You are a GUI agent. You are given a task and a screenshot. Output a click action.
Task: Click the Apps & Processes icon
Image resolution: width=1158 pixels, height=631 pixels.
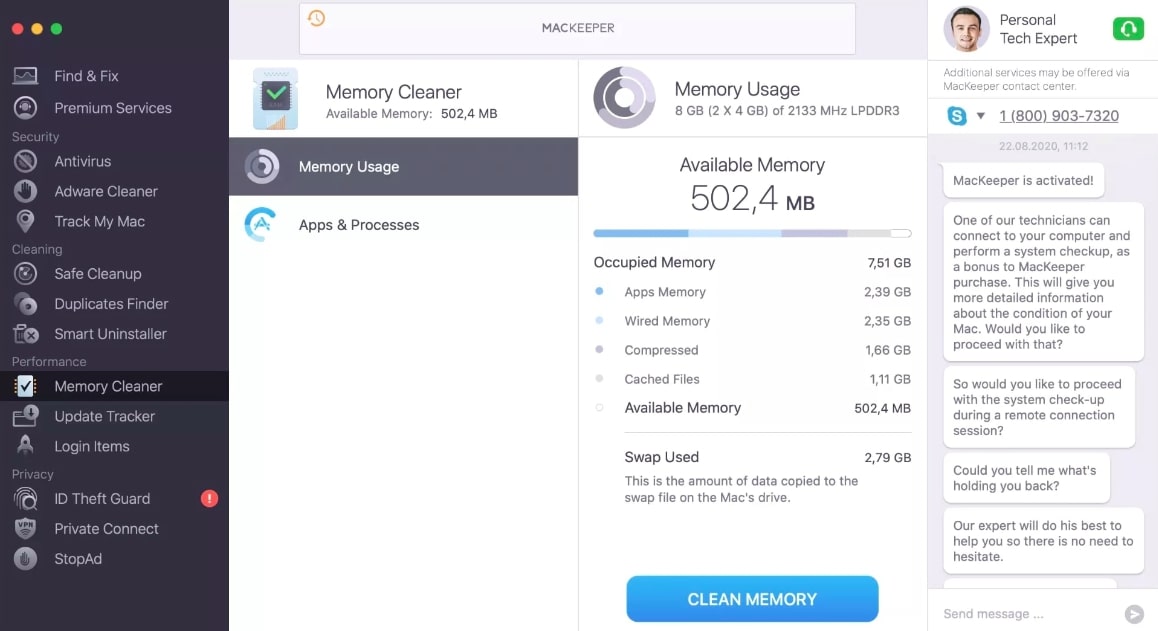pyautogui.click(x=261, y=225)
